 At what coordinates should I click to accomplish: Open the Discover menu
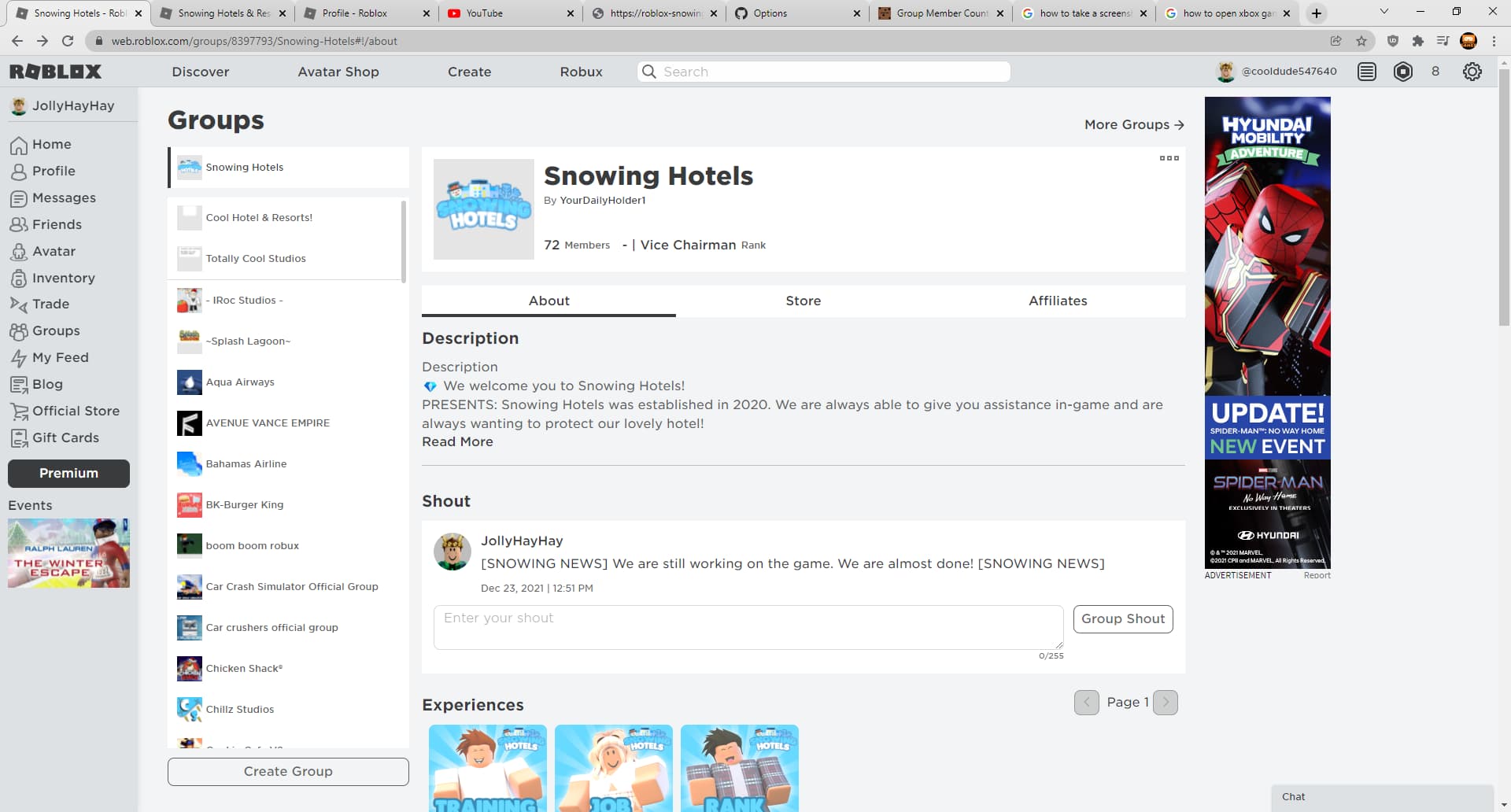tap(201, 72)
